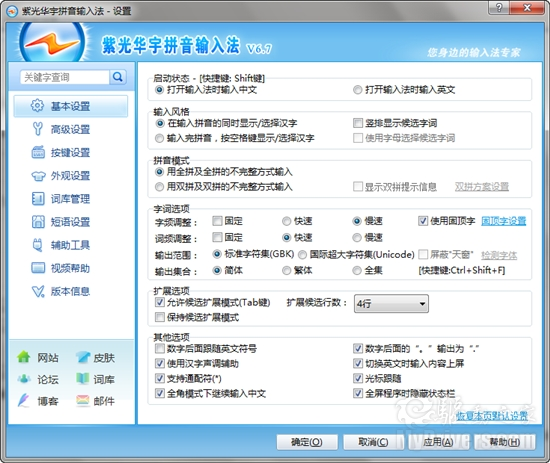Check 数字后面跟随英文符号 checkbox
550x463 pixels.
pyautogui.click(x=160, y=348)
